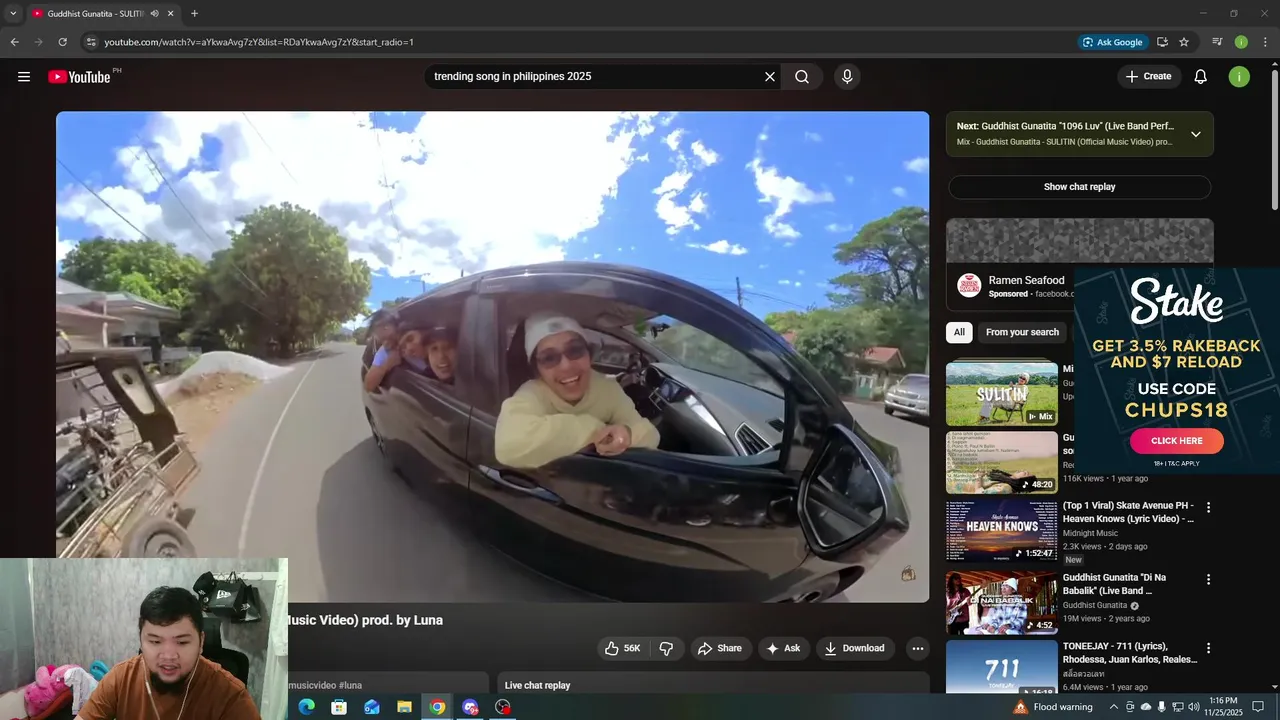Open Heaven Knows lyric video thumbnail

tap(1002, 532)
